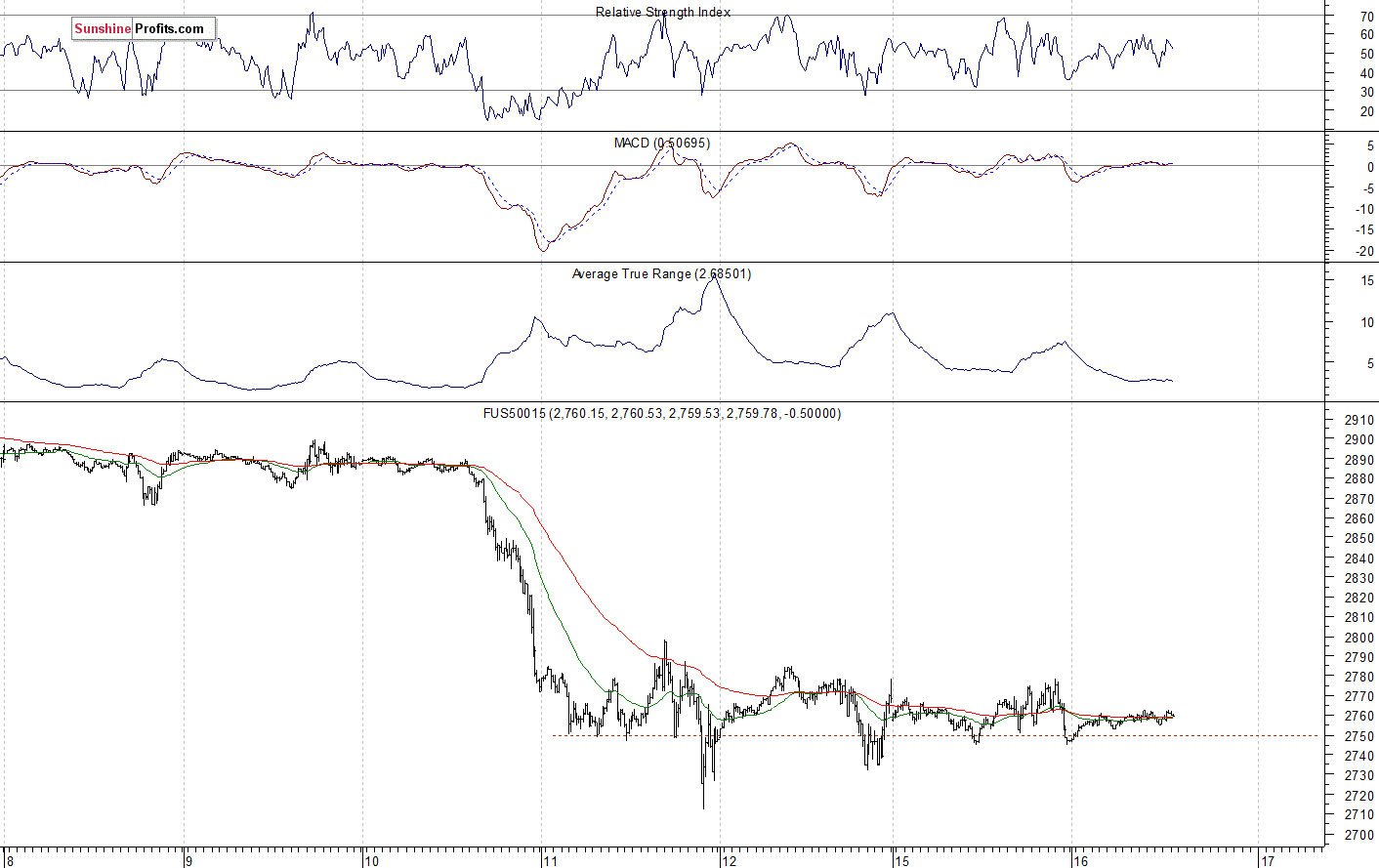The width and height of the screenshot is (1379, 868).
Task: Click date label 17 on time axis
Action: pyautogui.click(x=1268, y=861)
